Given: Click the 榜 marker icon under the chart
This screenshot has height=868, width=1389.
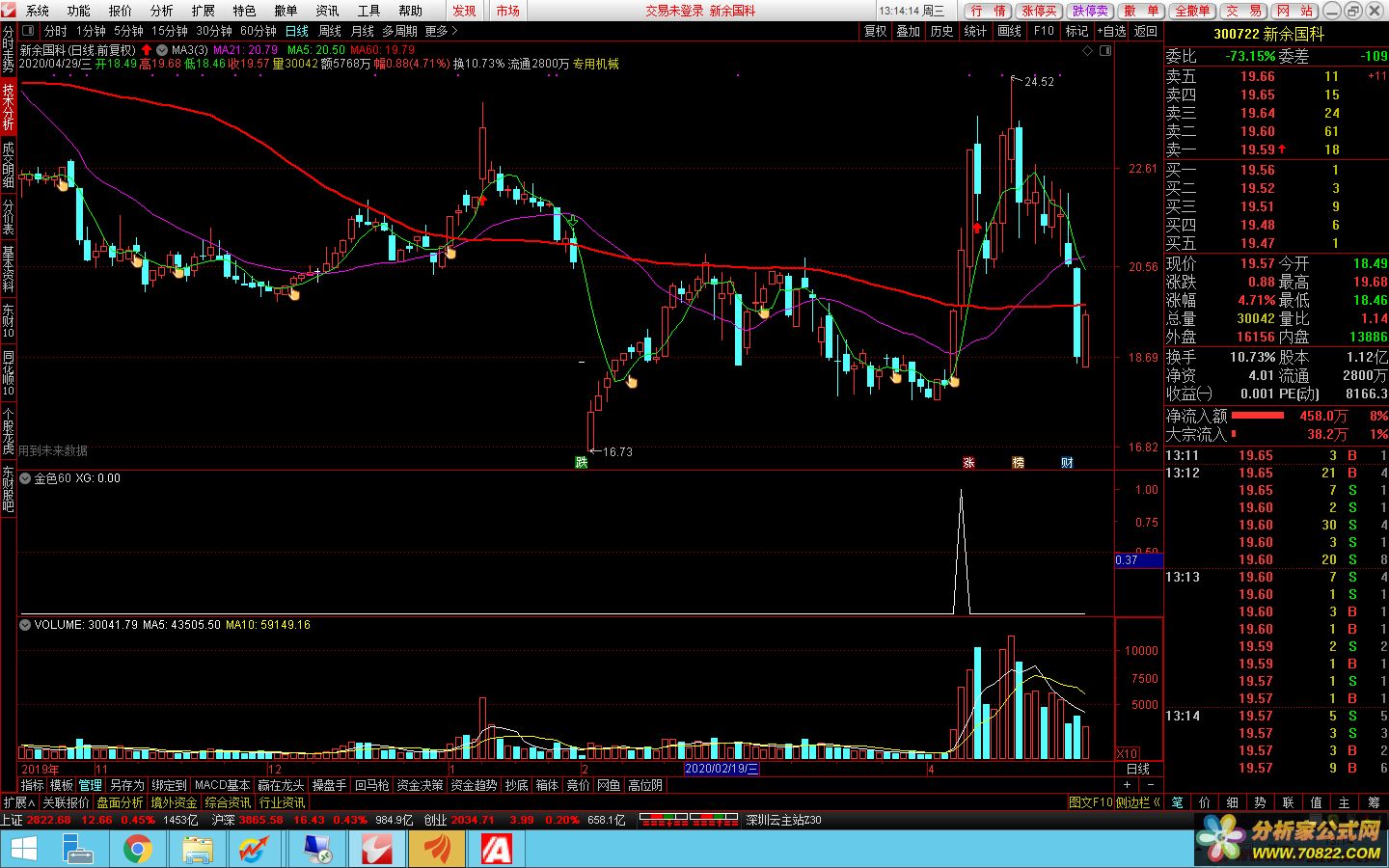Looking at the screenshot, I should 1018,463.
